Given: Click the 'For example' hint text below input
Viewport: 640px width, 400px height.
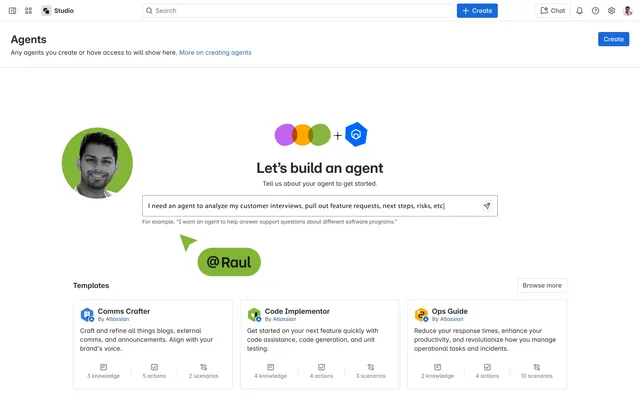Looking at the screenshot, I should click(269, 222).
